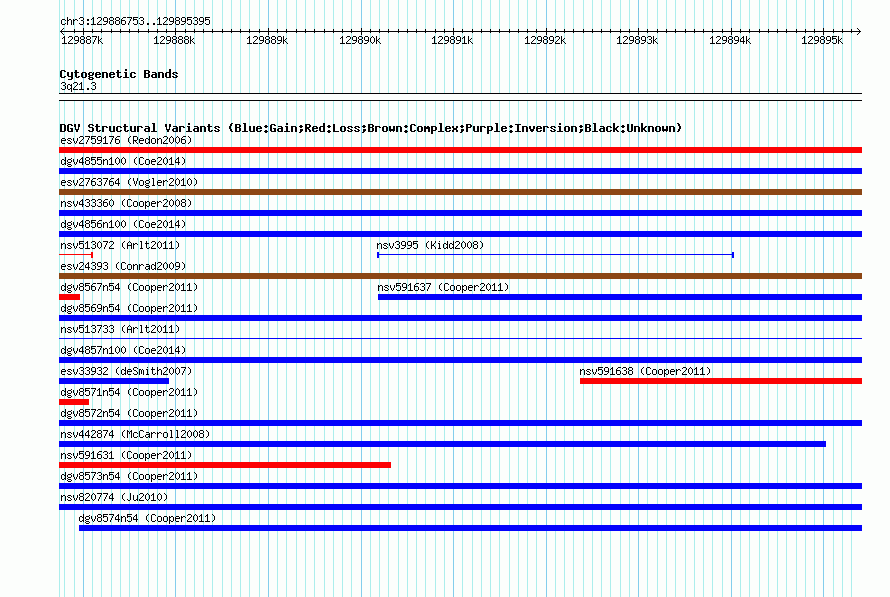This screenshot has height=597, width=890.
Task: Open dgv8569n54 (Cooper2011) label
Action: 129,308
